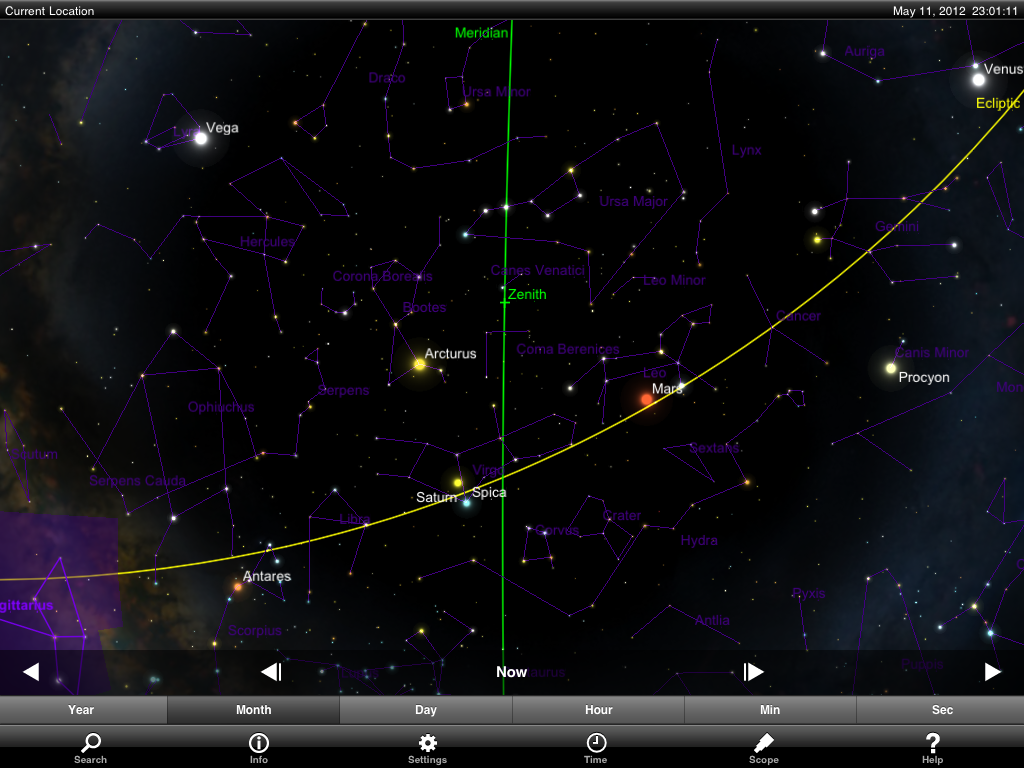The height and width of the screenshot is (768, 1024).
Task: Switch to the Hour time unit
Action: coord(598,710)
